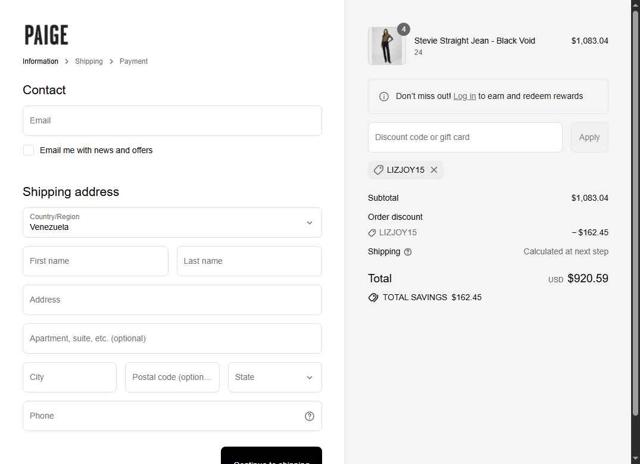Click the Last name field
Image resolution: width=640 pixels, height=464 pixels.
249,261
